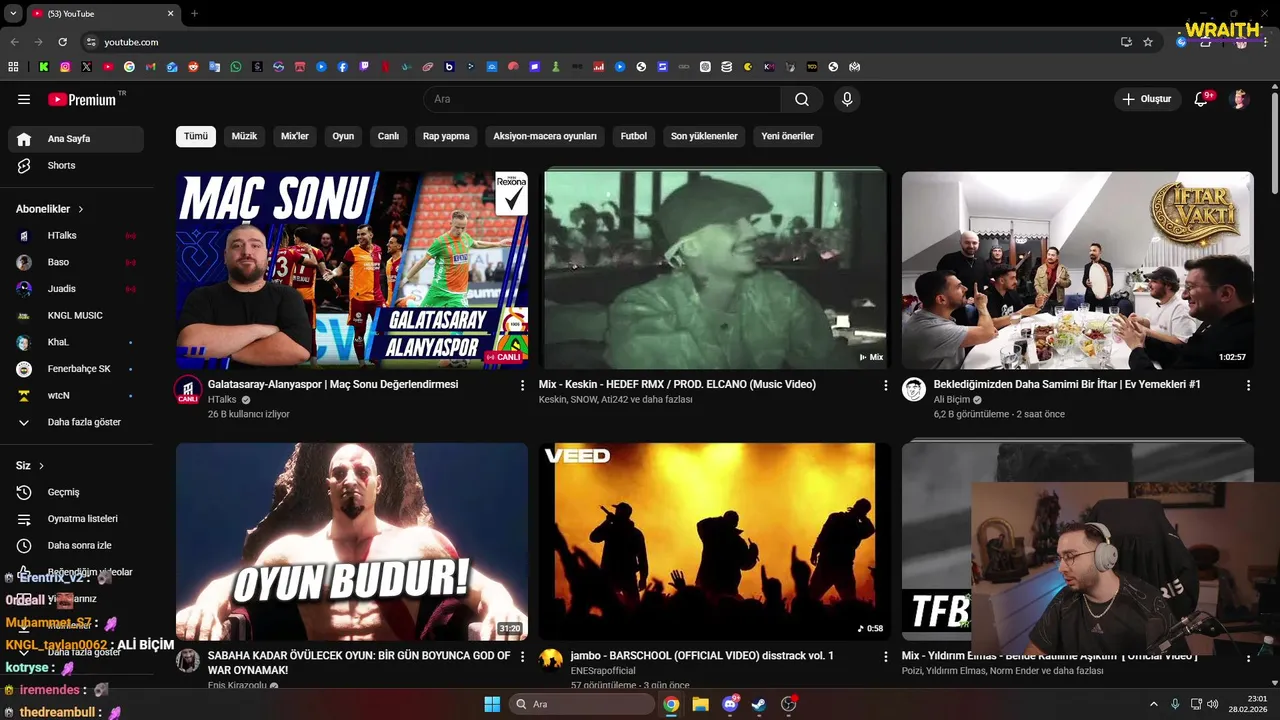
Task: Open the God of War OYUN BUDUR thumbnail
Action: [x=352, y=541]
